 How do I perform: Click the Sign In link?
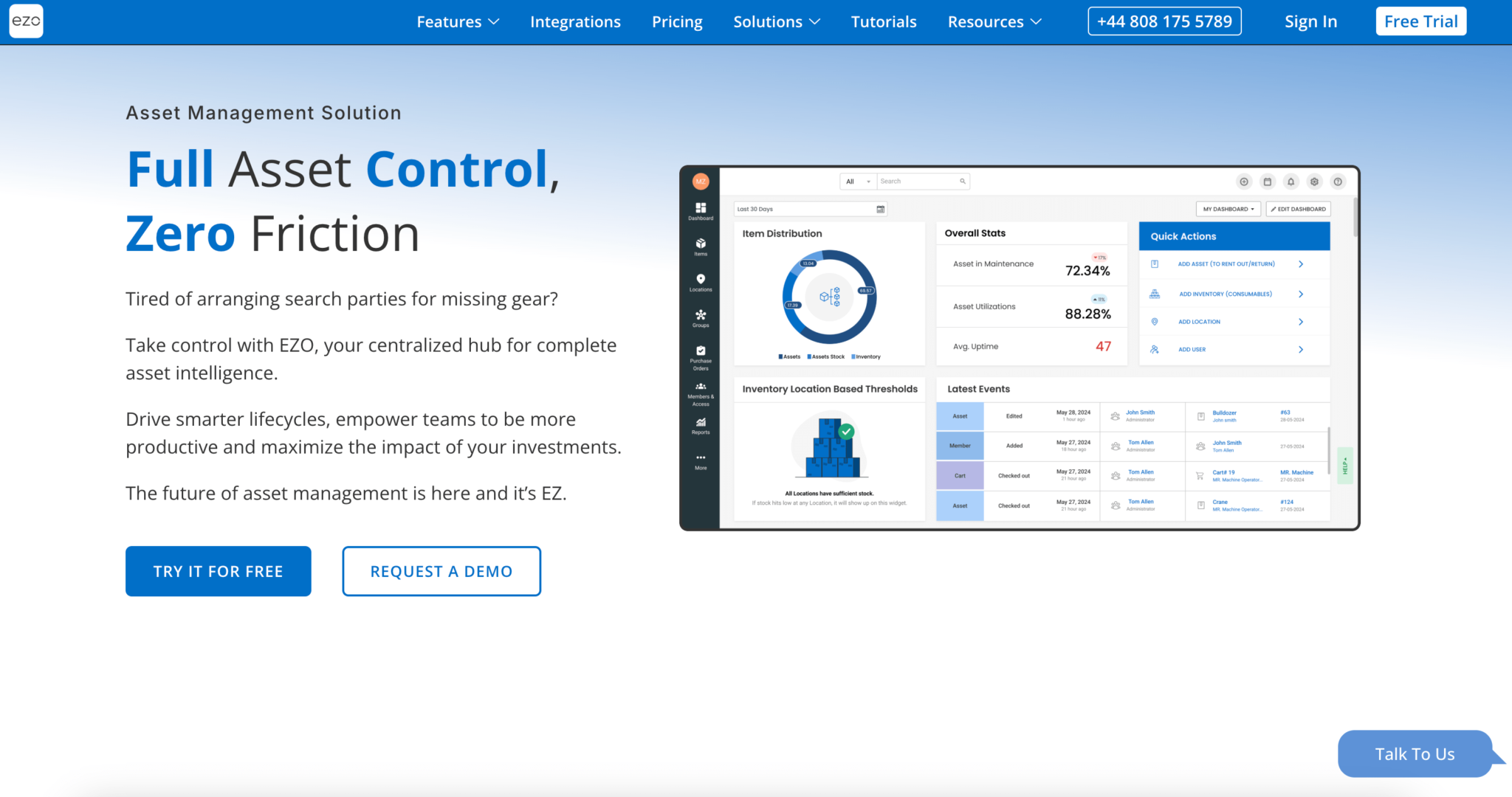pos(1310,22)
